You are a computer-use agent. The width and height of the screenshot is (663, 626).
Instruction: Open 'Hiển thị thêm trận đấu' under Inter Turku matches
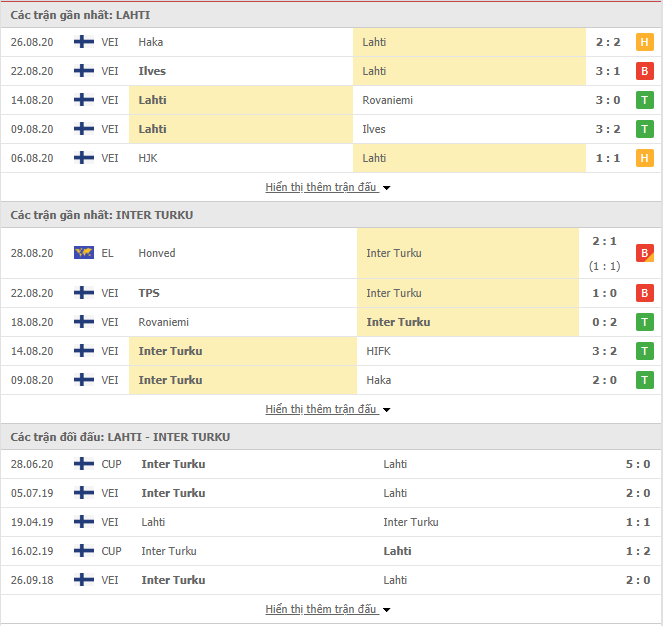(321, 409)
